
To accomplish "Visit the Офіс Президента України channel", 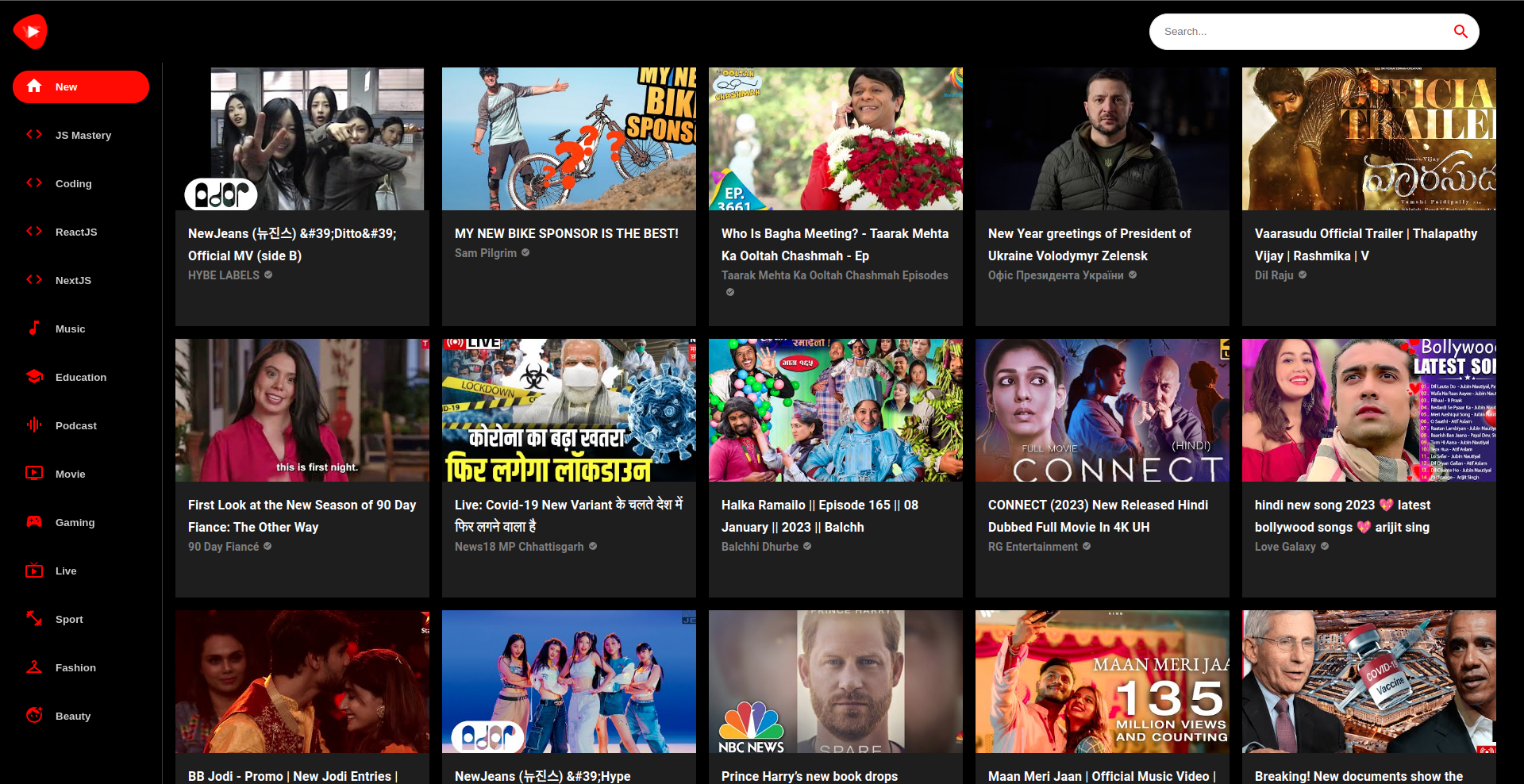I will pyautogui.click(x=1056, y=275).
